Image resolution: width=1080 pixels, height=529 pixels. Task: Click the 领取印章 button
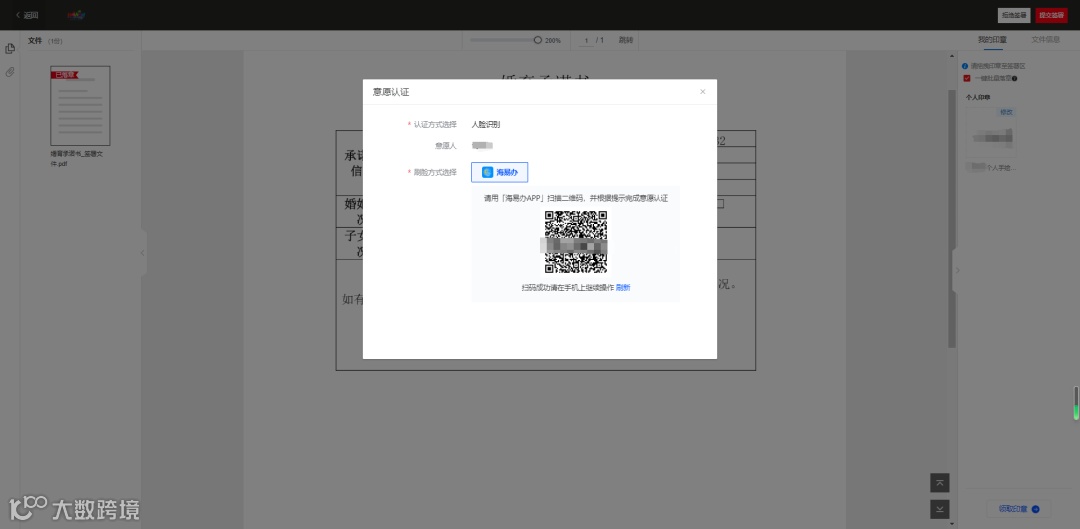coord(1019,509)
